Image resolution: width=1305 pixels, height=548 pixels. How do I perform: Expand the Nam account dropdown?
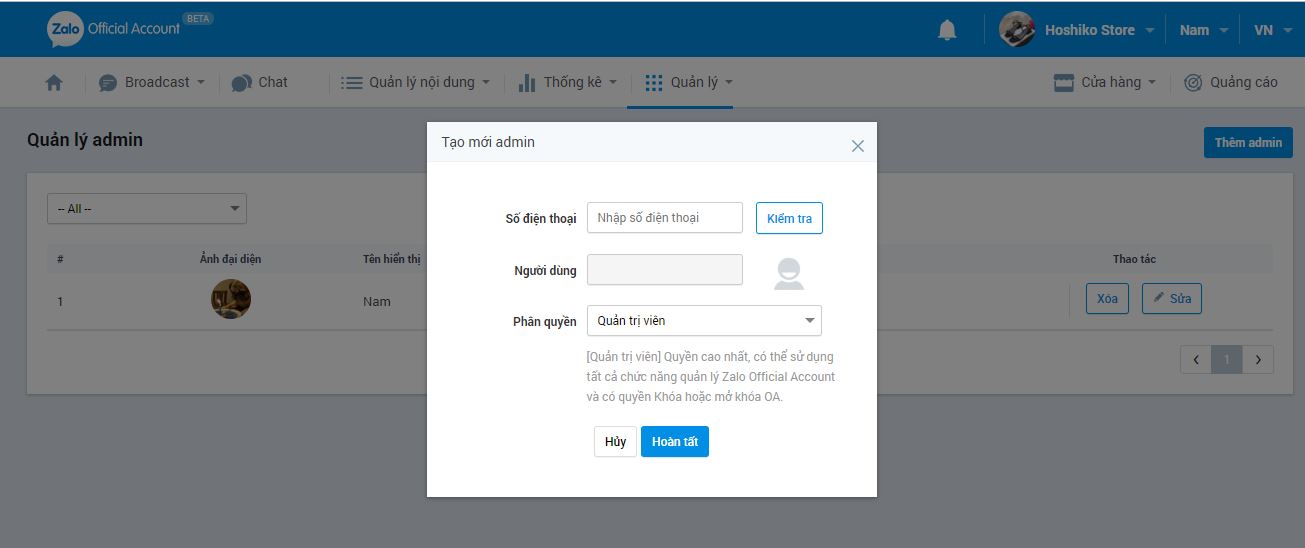click(1202, 30)
